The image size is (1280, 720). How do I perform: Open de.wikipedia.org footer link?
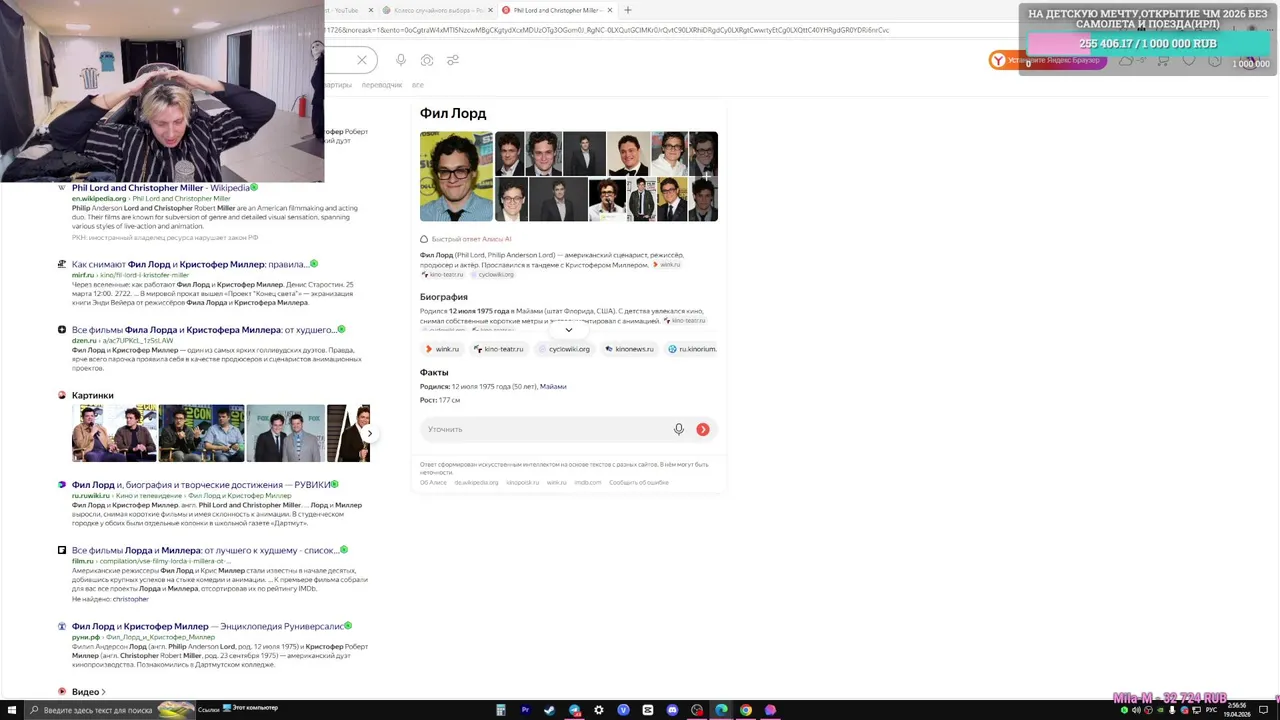point(476,482)
